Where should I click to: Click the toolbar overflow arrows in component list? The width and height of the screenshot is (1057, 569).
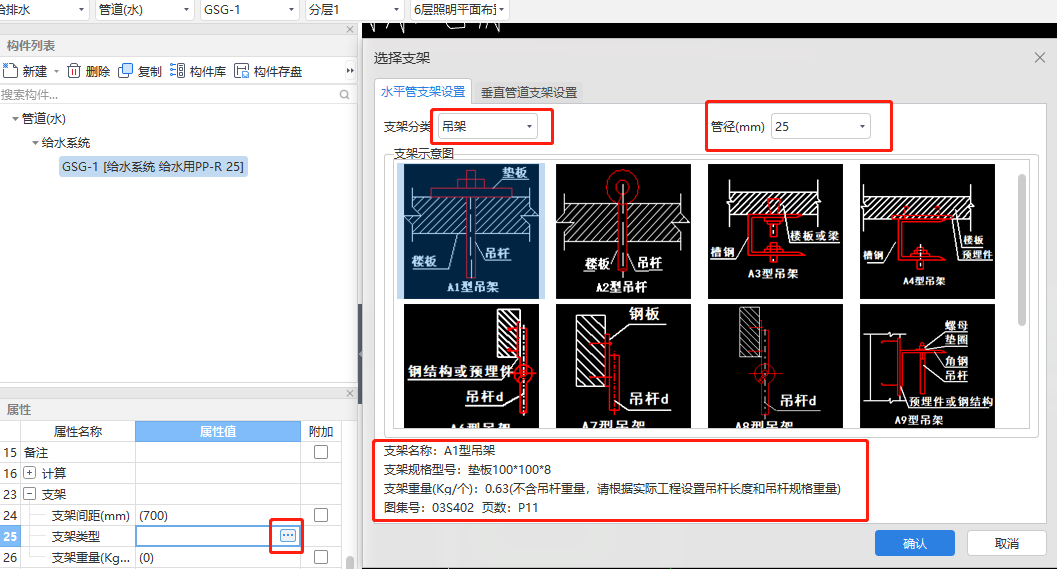(x=350, y=71)
